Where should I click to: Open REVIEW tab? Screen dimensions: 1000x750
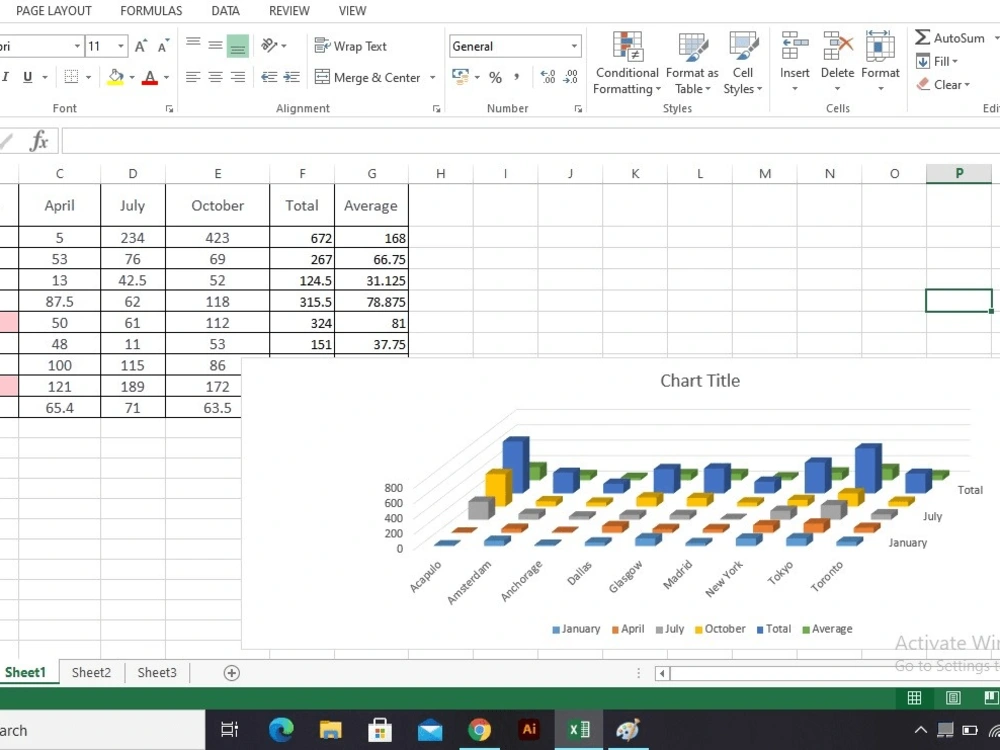289,11
